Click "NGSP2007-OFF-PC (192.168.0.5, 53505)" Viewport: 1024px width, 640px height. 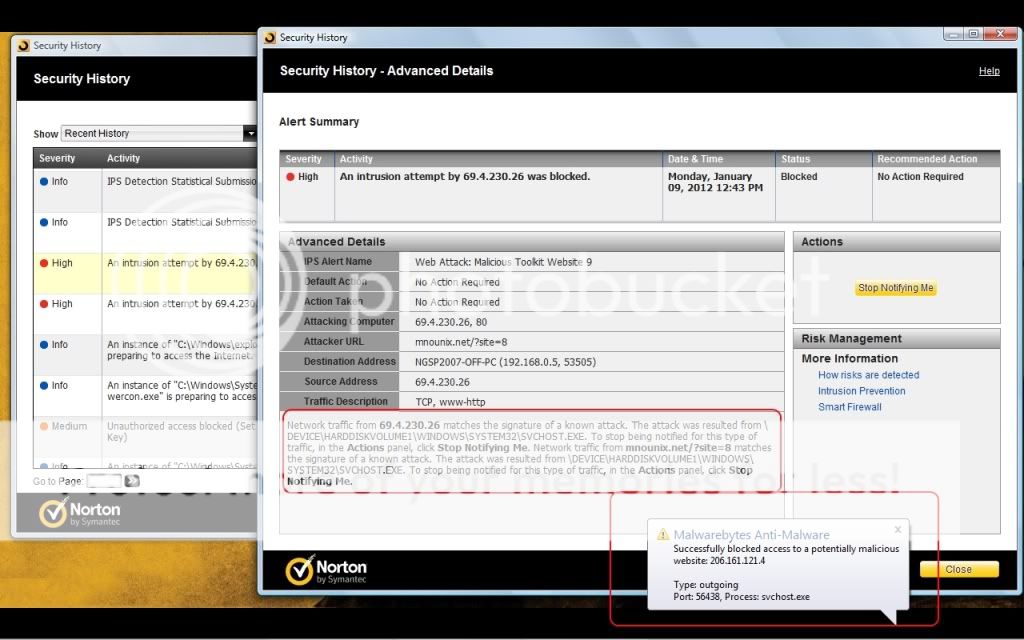[505, 362]
